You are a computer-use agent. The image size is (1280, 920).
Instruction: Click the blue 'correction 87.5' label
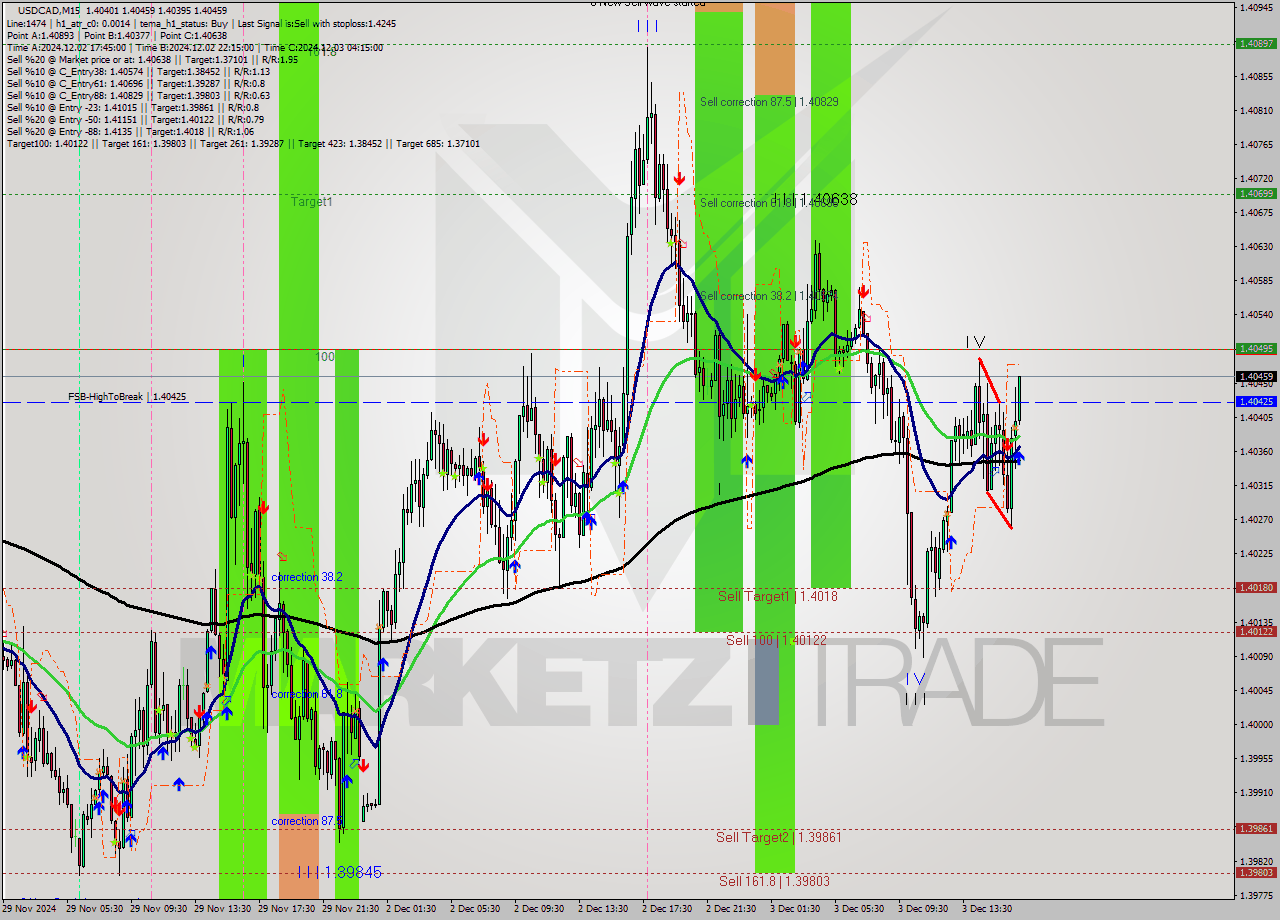[x=307, y=821]
